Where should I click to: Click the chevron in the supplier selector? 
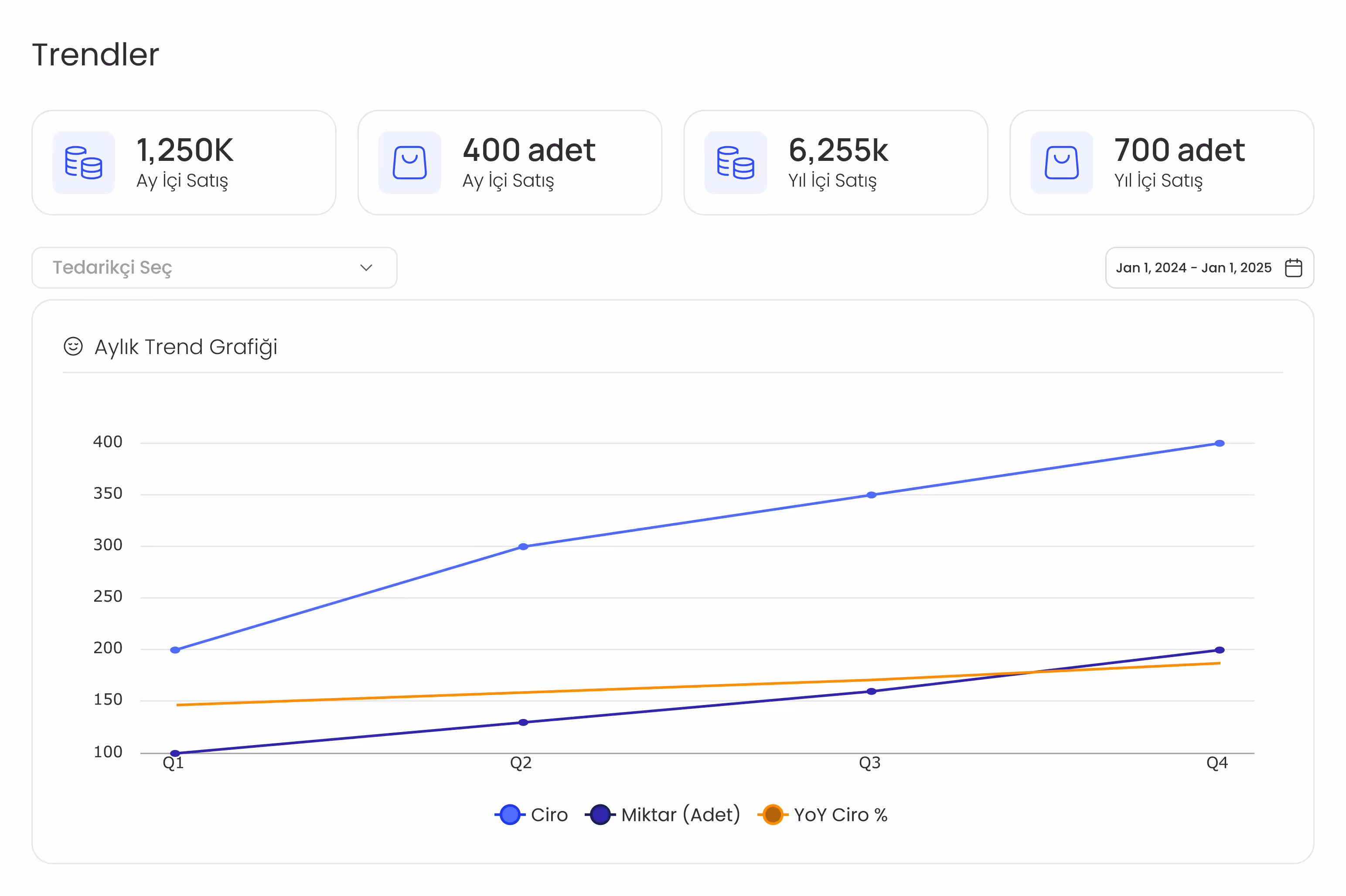click(366, 267)
